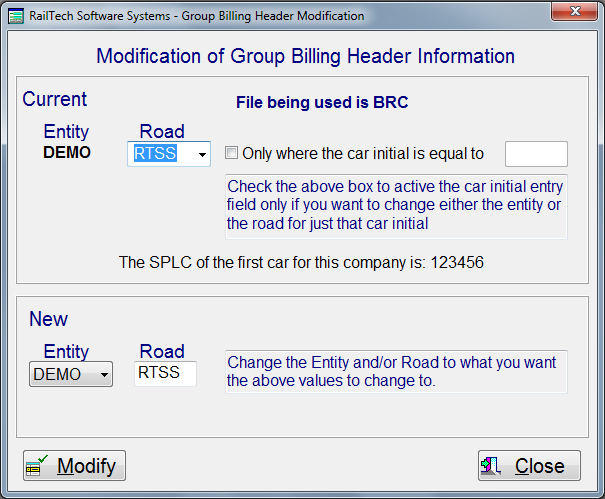Expand the Current Road dropdown arrow
605x499 pixels.
point(202,155)
